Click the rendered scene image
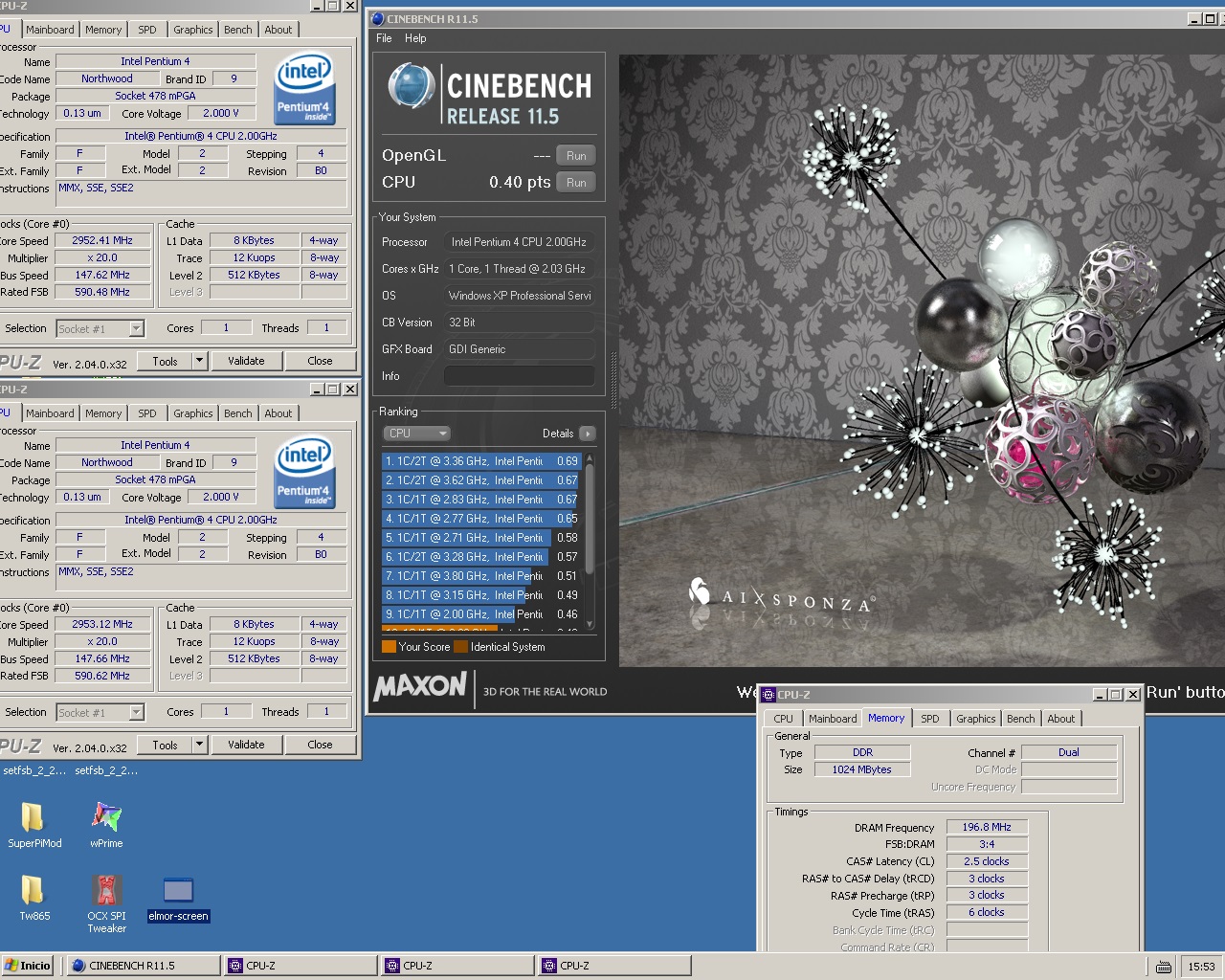The width and height of the screenshot is (1225, 980). click(922, 360)
